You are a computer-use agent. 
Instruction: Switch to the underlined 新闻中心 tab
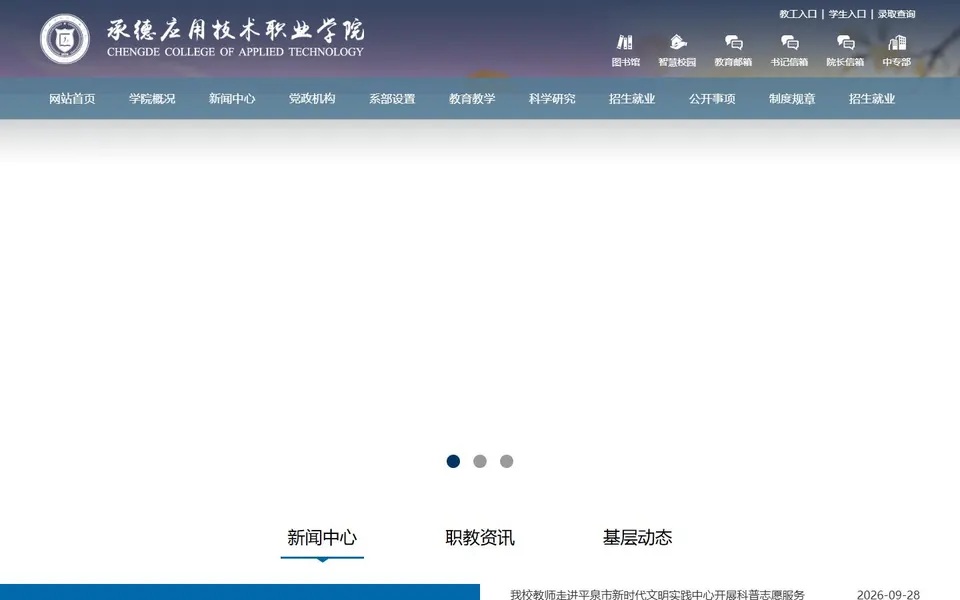(322, 538)
